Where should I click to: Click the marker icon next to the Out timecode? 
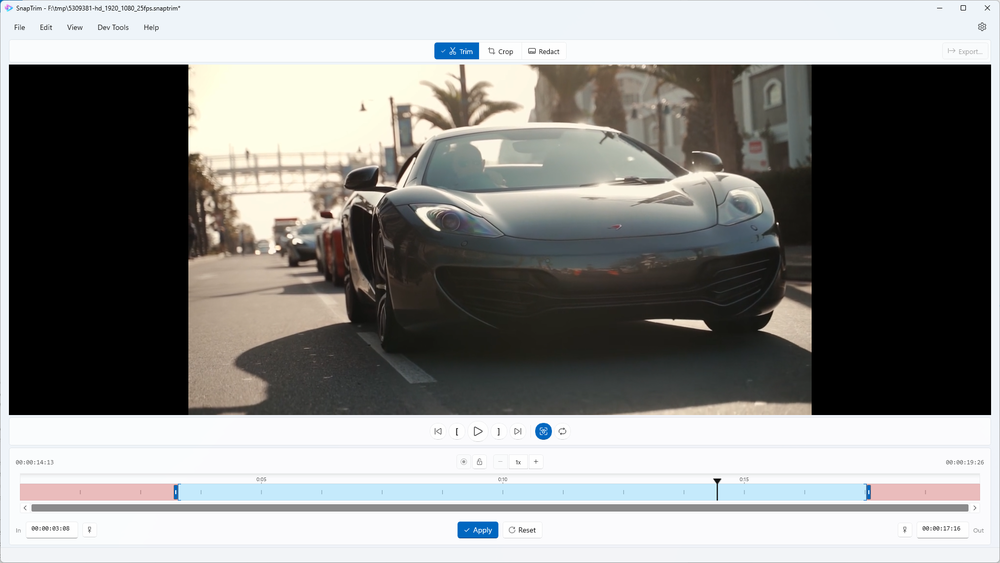905,529
